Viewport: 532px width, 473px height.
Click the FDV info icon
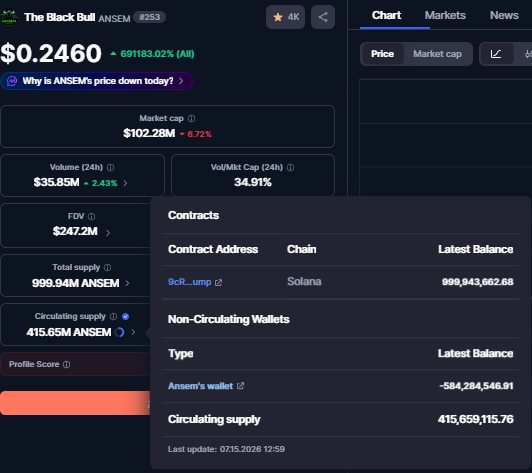[92, 216]
